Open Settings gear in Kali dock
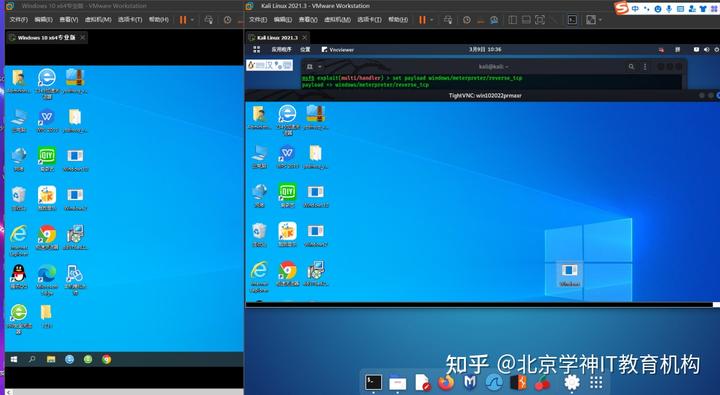The image size is (720, 395). 572,382
